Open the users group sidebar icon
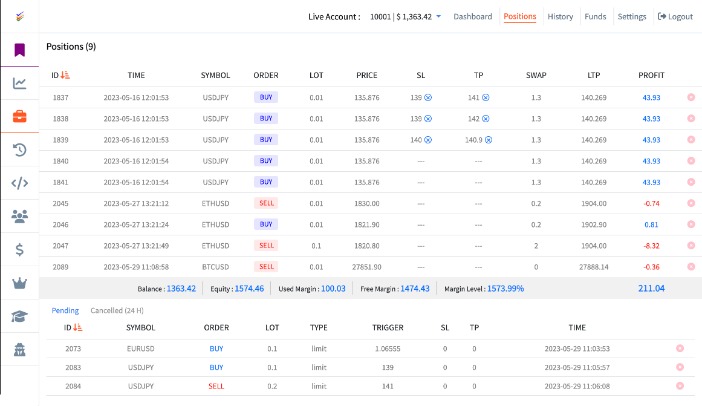Screen dimensions: 702x406 20,216
